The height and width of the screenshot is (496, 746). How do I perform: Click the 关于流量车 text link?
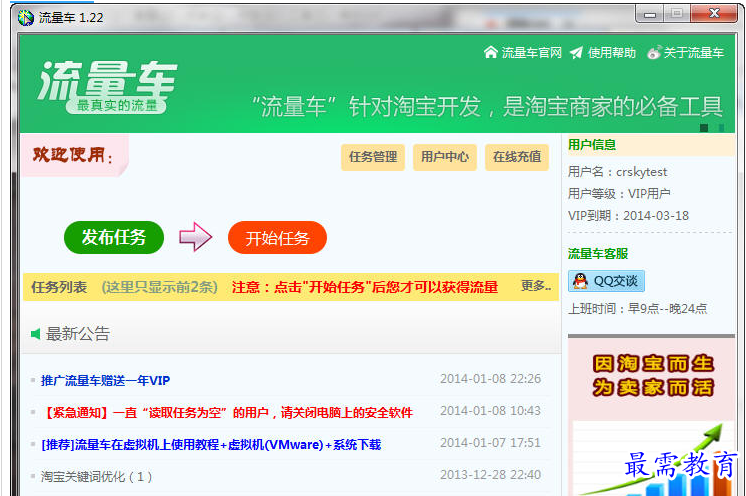point(694,53)
